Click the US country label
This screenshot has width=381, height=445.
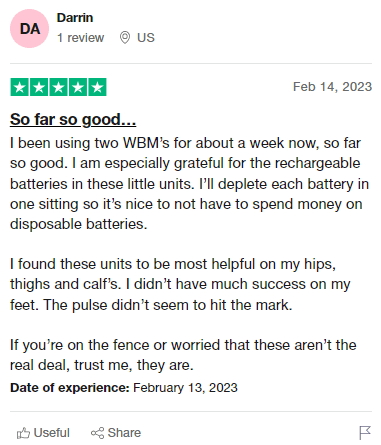point(146,38)
